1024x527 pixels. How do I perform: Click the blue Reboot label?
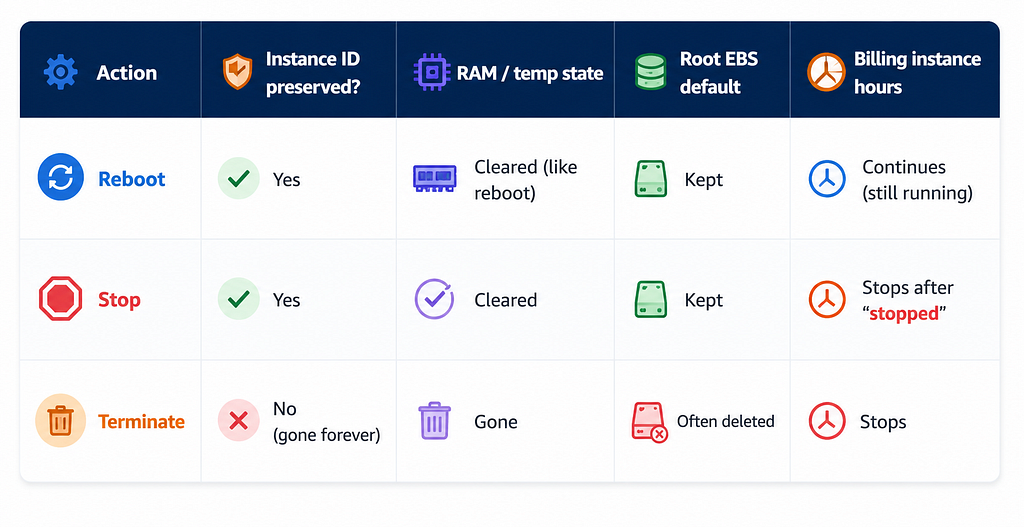tap(132, 179)
